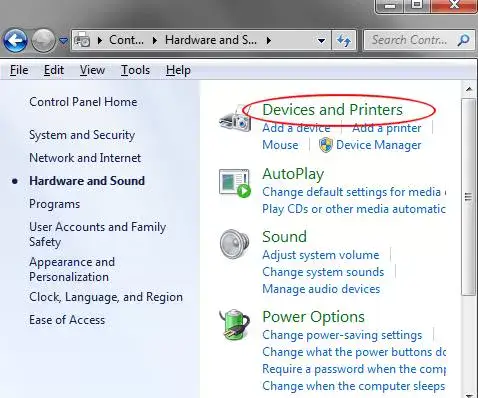Open the Edit menu
The image size is (478, 398).
tap(54, 70)
